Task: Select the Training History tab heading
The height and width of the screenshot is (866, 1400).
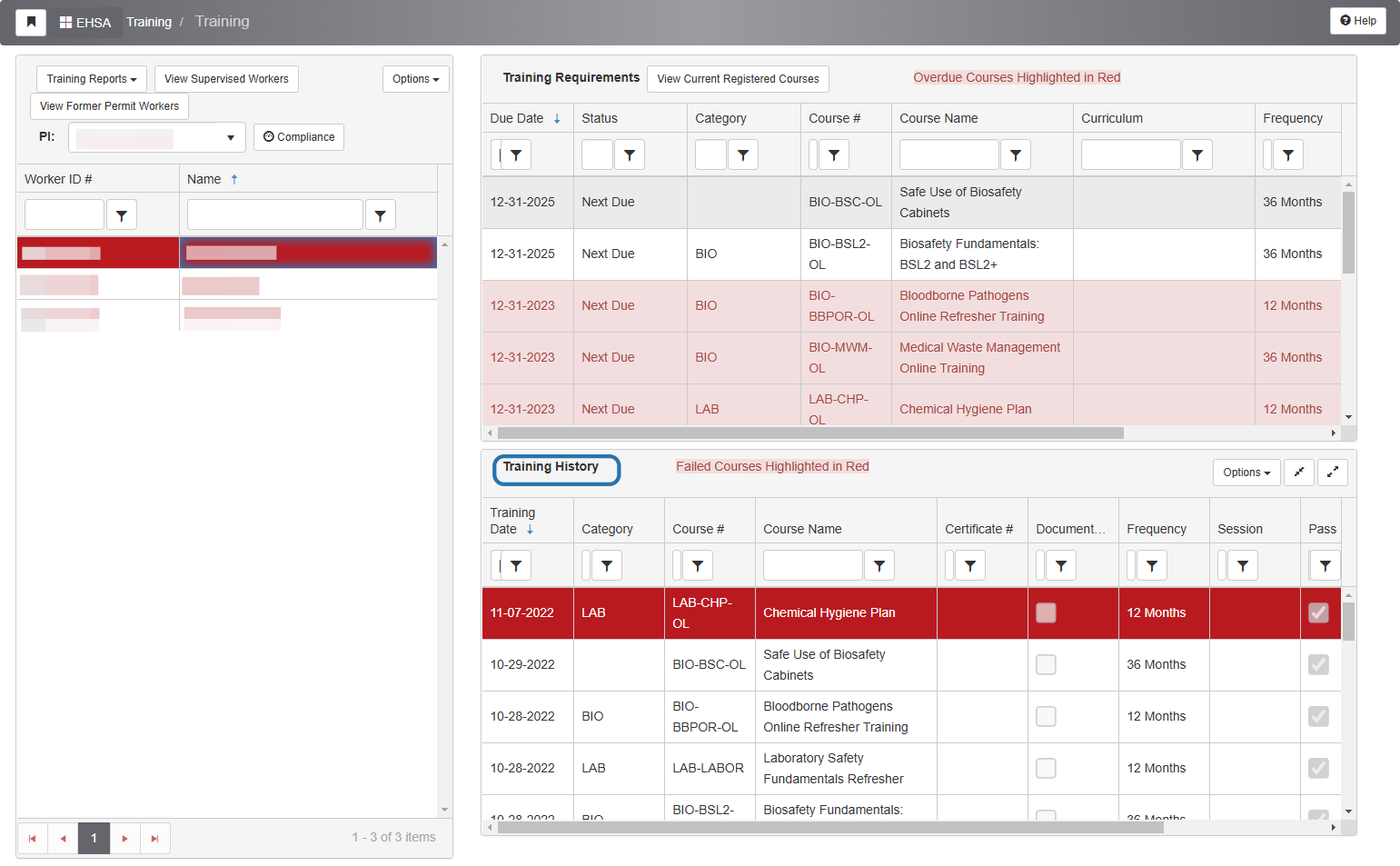Action: pos(551,467)
